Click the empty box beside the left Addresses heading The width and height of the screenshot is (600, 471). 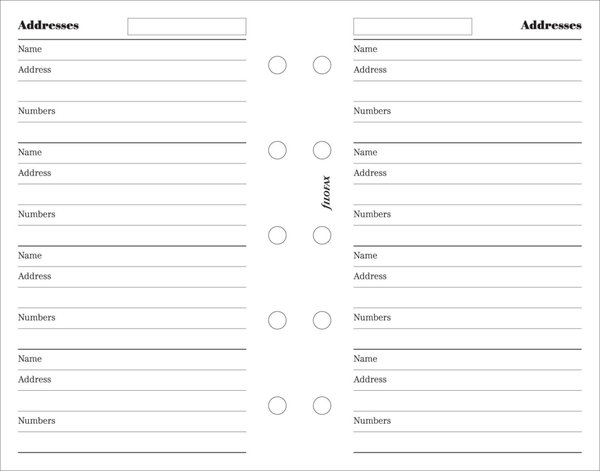pos(187,26)
